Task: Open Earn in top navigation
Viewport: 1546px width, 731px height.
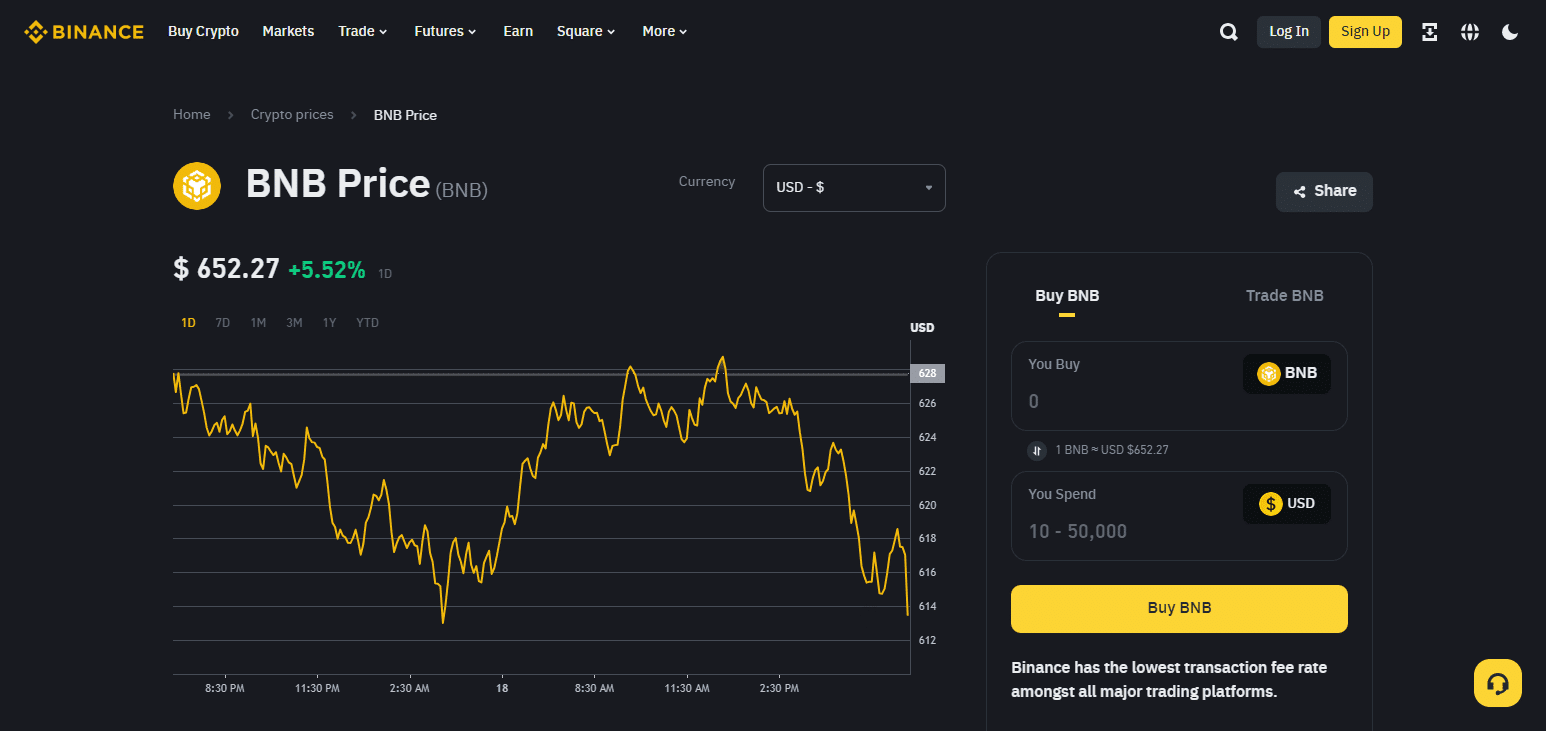Action: click(x=518, y=31)
